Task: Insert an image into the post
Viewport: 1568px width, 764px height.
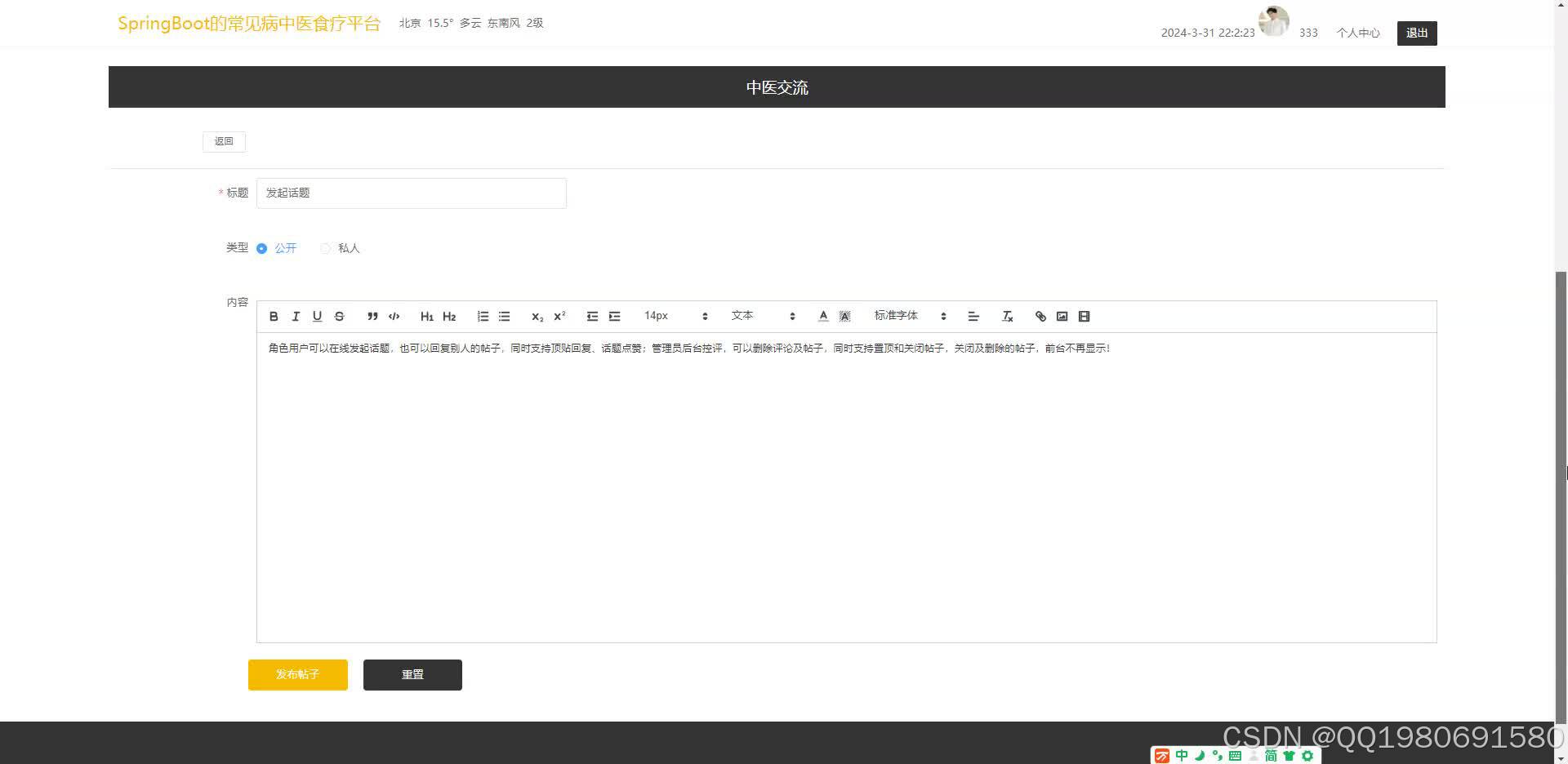Action: point(1062,316)
